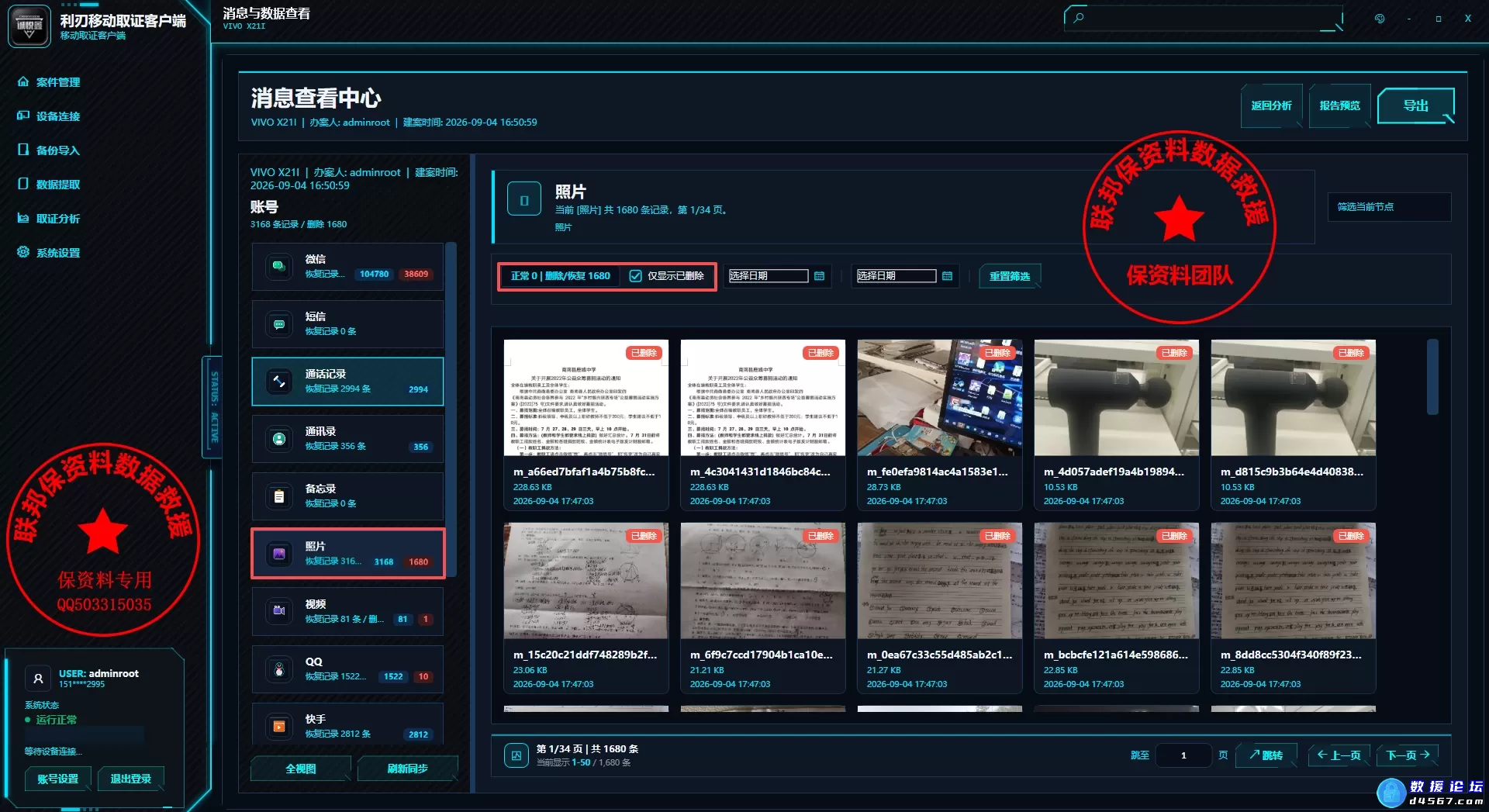Open photo thumbnail m_4d057adef19a4b19894
The image size is (1489, 812).
[x=1117, y=398]
